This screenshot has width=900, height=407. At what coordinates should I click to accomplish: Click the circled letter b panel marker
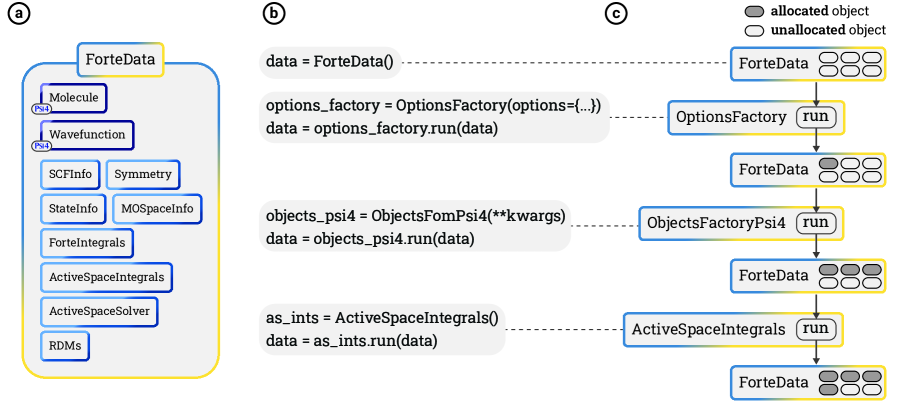[x=274, y=14]
